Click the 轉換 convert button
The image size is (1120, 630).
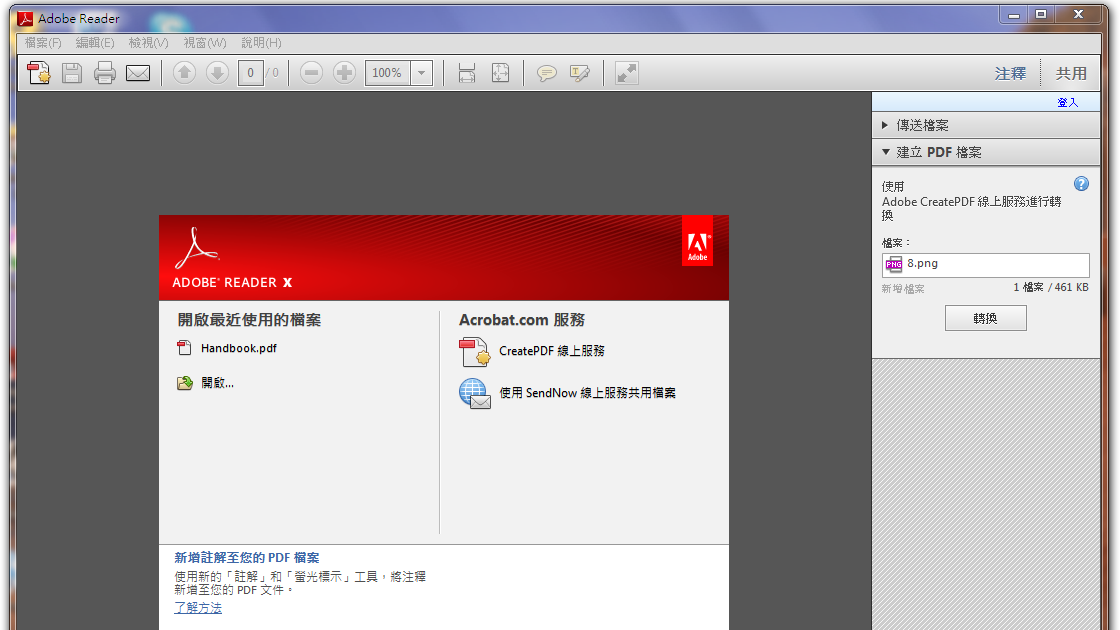[x=986, y=319]
